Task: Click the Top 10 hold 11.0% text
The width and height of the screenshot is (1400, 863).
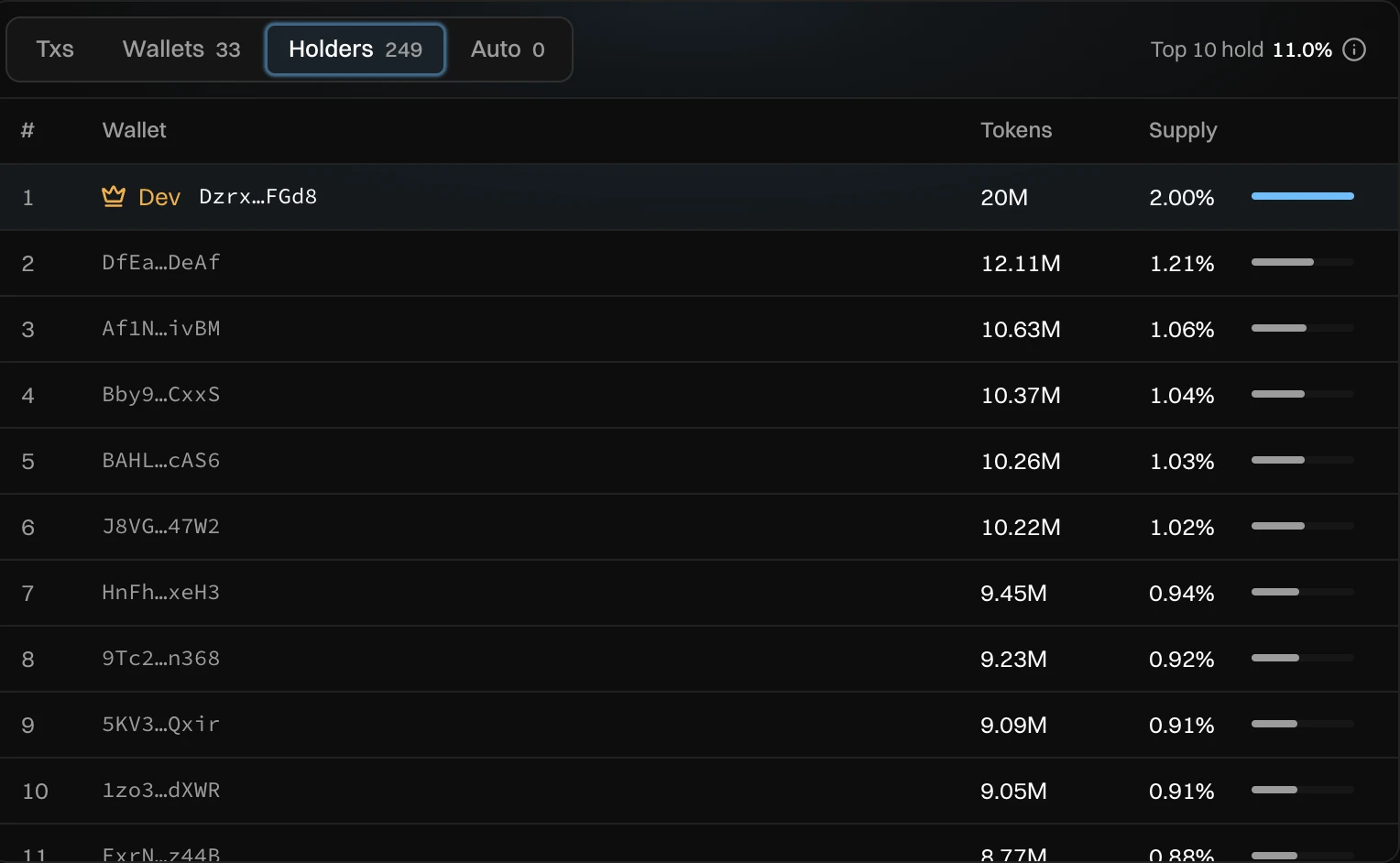Action: pyautogui.click(x=1241, y=49)
